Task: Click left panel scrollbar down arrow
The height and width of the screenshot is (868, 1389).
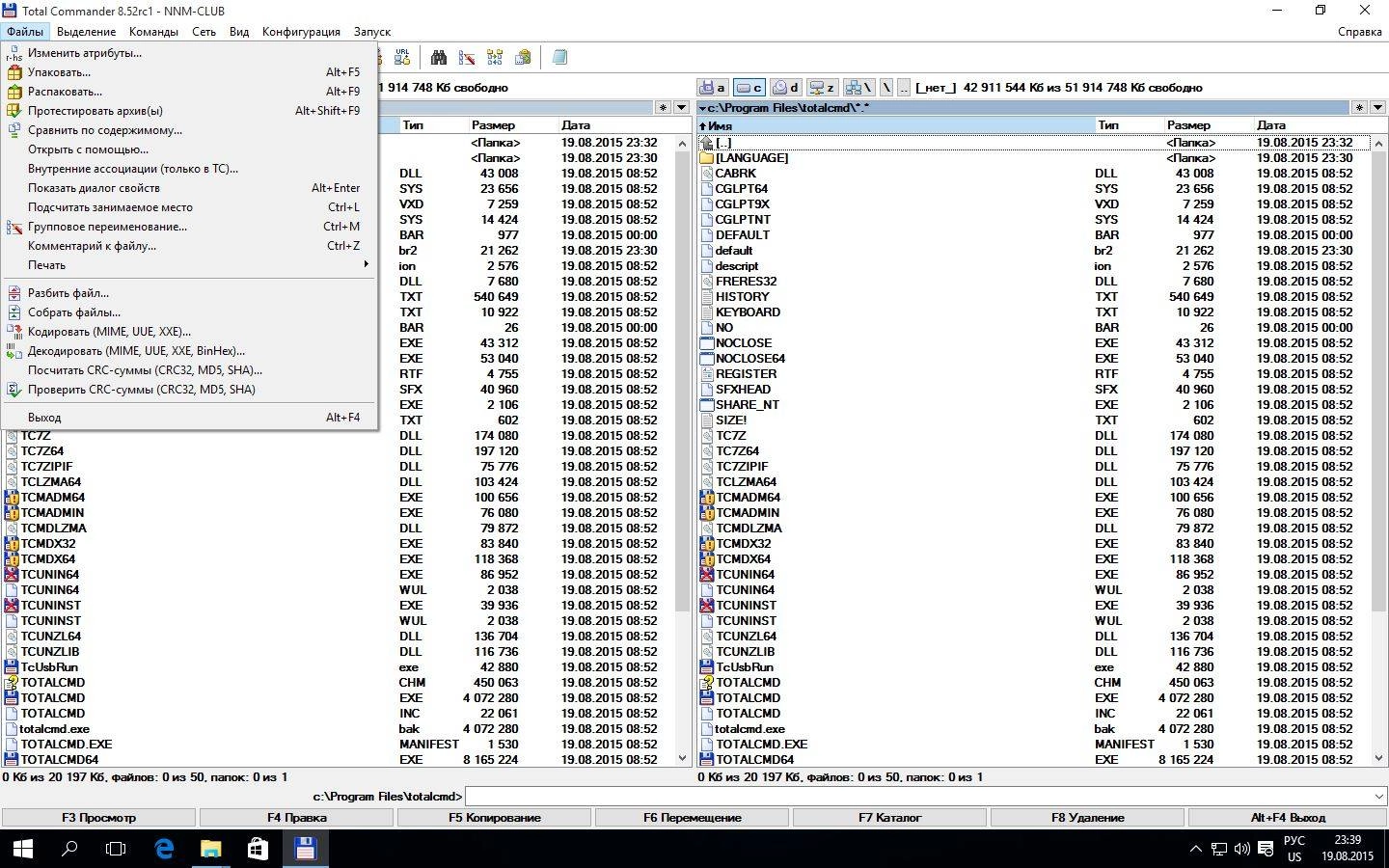Action: click(x=683, y=759)
